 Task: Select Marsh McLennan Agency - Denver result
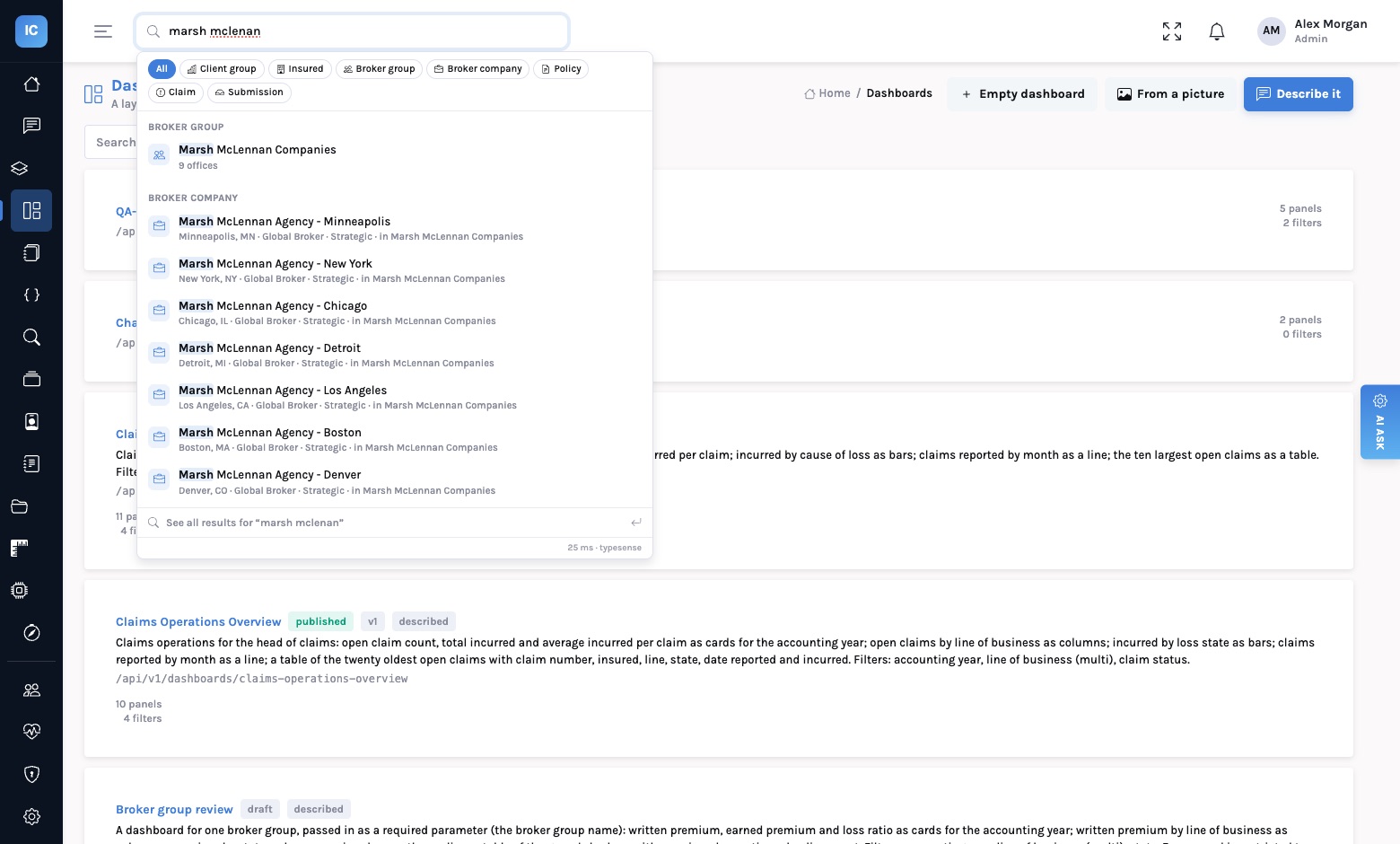395,482
